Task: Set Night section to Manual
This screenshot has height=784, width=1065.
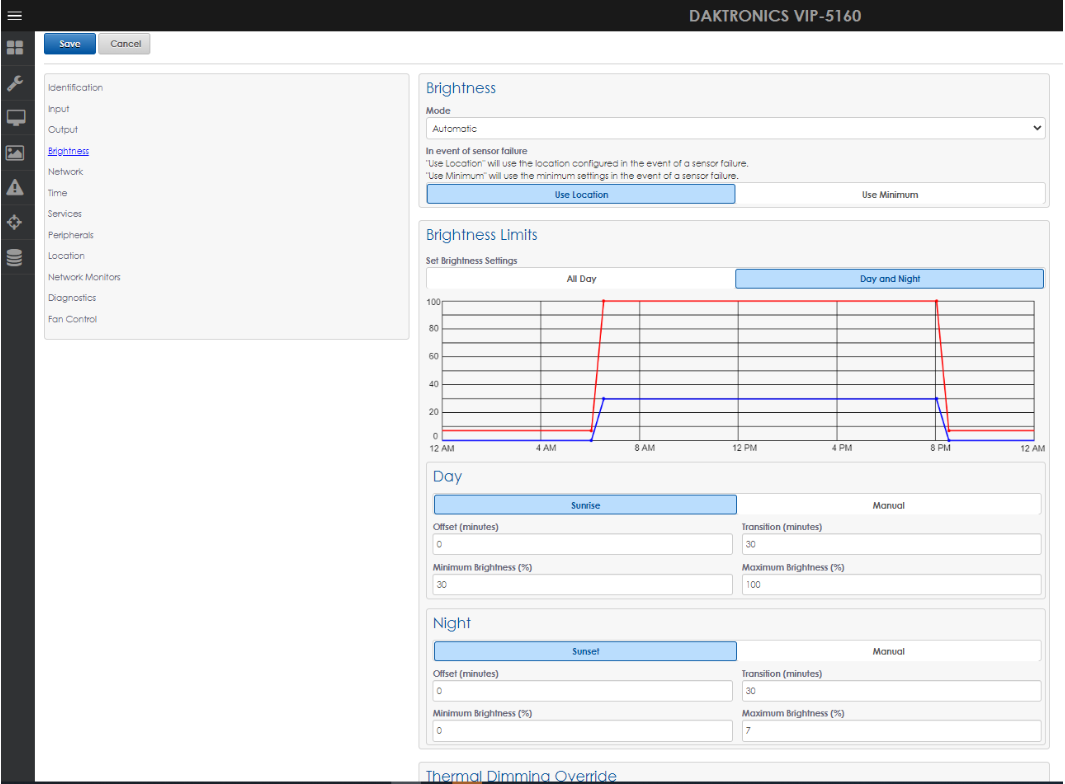Action: [888, 652]
